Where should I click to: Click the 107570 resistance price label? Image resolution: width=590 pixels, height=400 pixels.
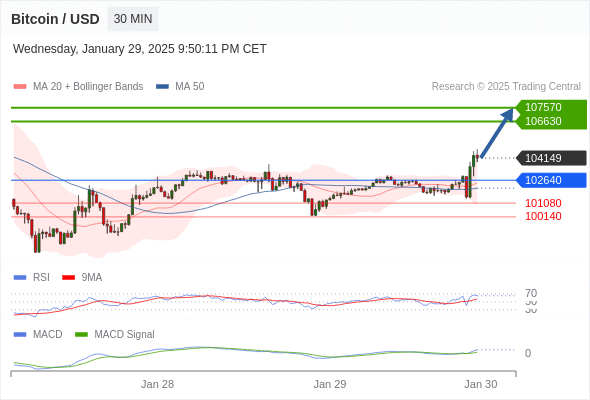[543, 107]
